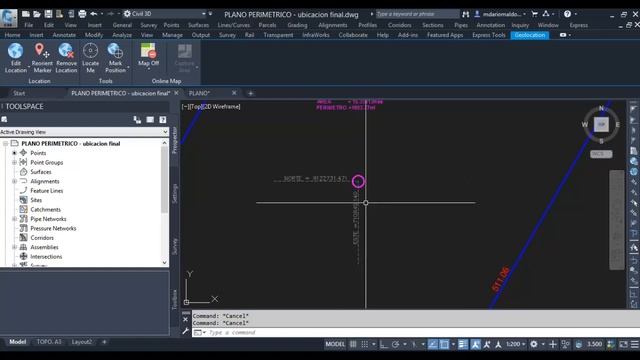Switch to the TOPO. A3 layout tab

tap(49, 342)
